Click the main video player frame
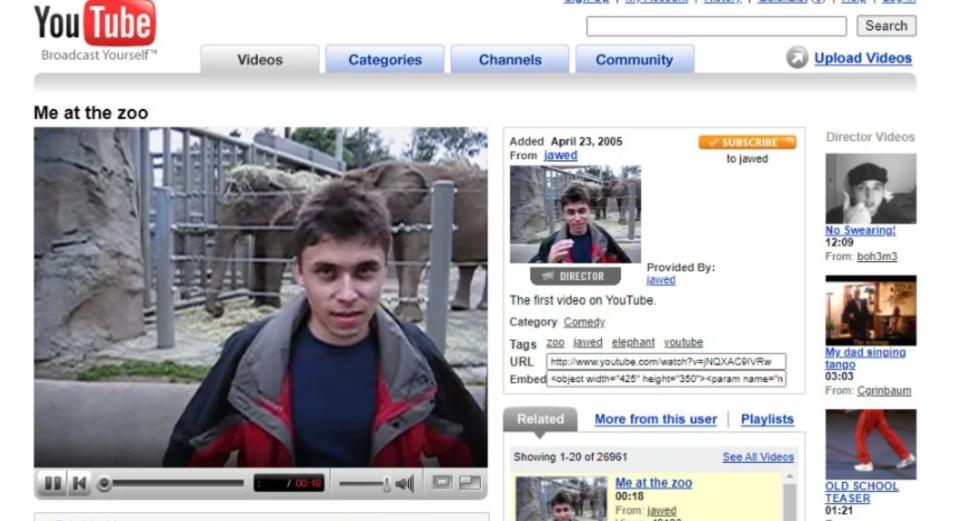This screenshot has height=521, width=964. pos(261,297)
